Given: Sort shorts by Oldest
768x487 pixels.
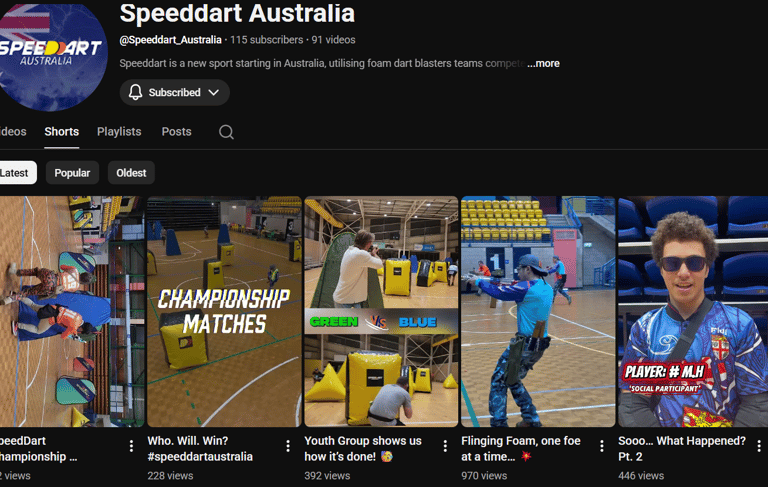Looking at the screenshot, I should [x=131, y=172].
